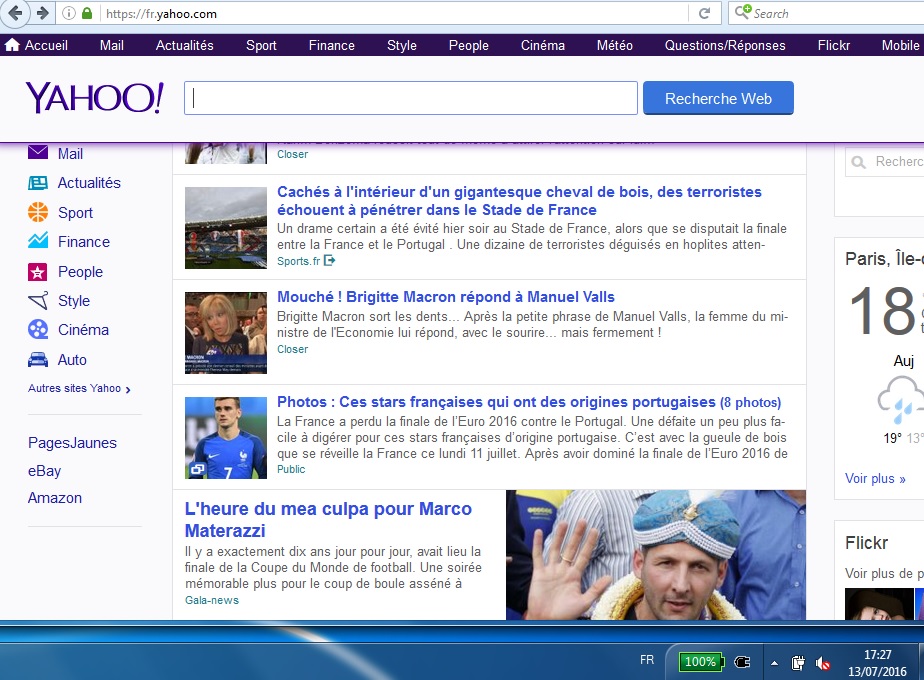Click the battery 100% indicator in taskbar
924x680 pixels.
coord(701,662)
